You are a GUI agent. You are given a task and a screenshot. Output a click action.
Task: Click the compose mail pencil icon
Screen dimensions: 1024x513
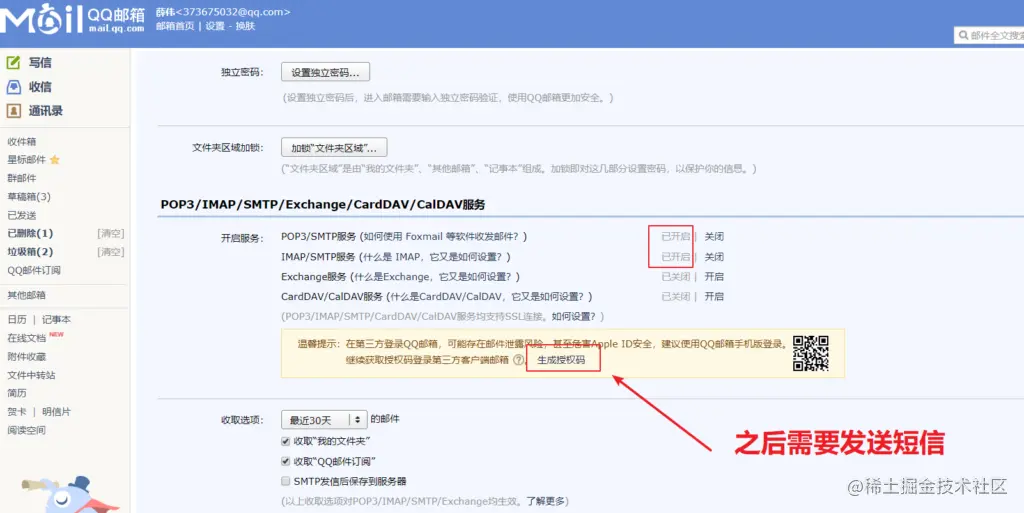13,63
